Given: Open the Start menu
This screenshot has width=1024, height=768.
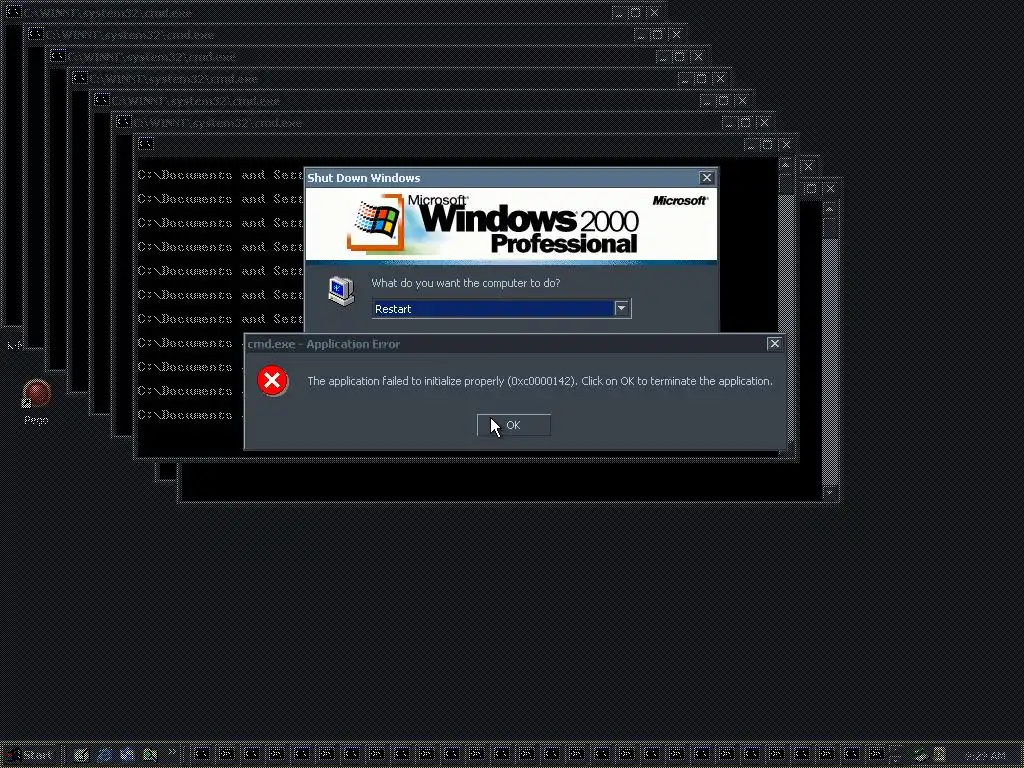Looking at the screenshot, I should click(29, 755).
